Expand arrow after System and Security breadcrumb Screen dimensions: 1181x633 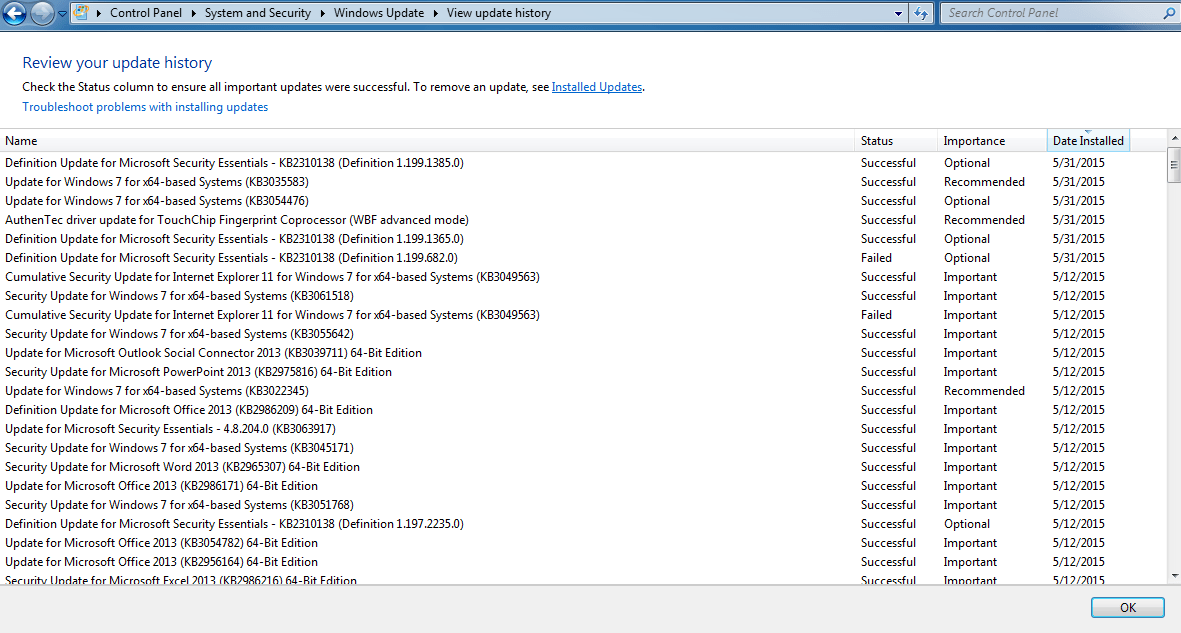click(323, 14)
